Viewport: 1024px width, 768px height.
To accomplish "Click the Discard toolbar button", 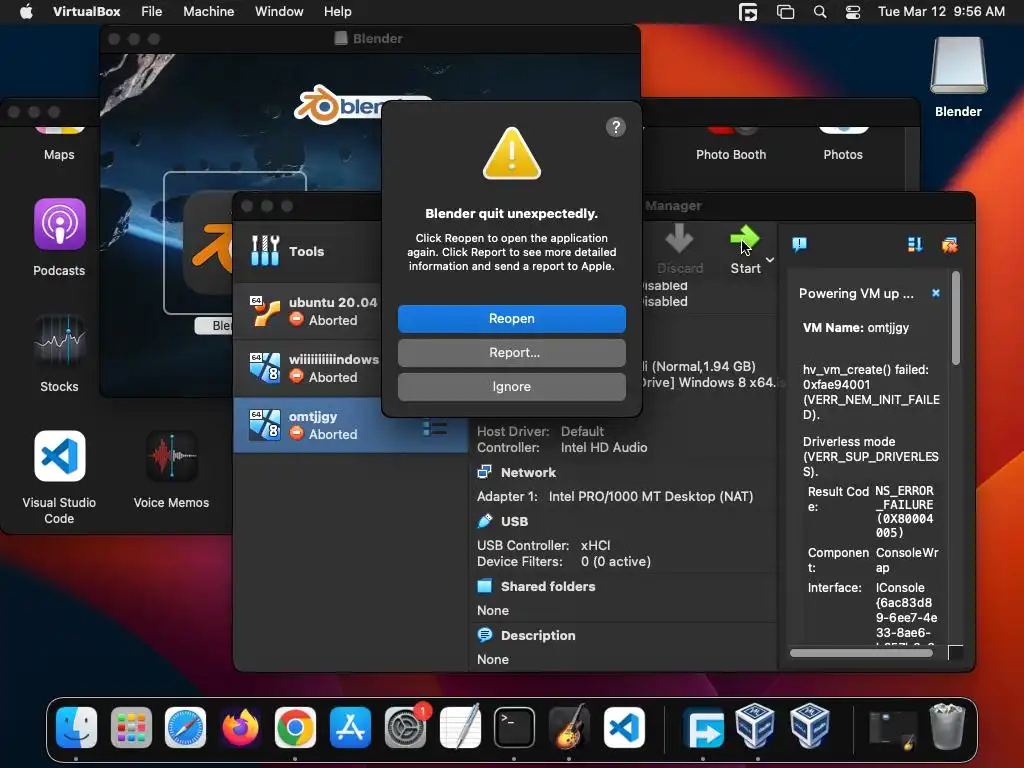I will pyautogui.click(x=680, y=249).
